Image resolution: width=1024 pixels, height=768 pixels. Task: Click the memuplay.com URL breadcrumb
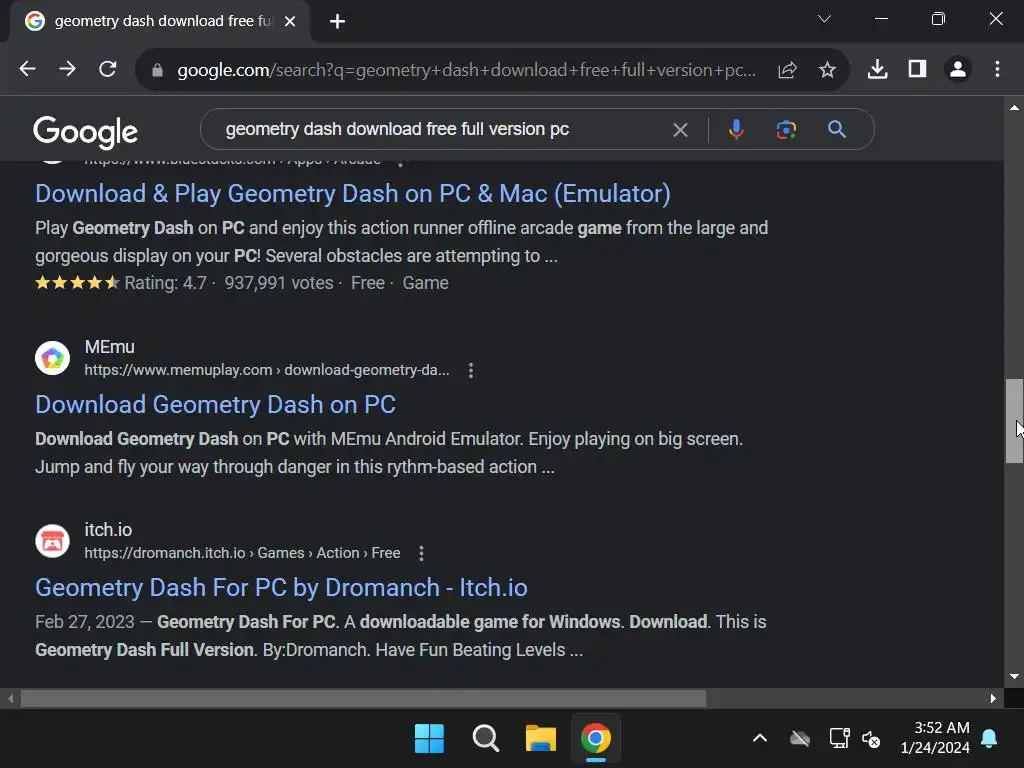[267, 370]
